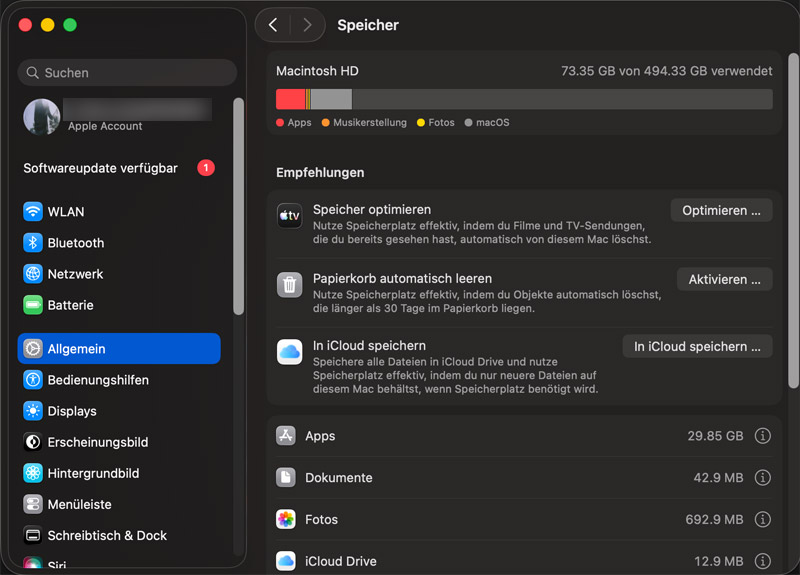This screenshot has width=800, height=575.
Task: Click the sidebar vertical scrollbar
Action: [238, 207]
